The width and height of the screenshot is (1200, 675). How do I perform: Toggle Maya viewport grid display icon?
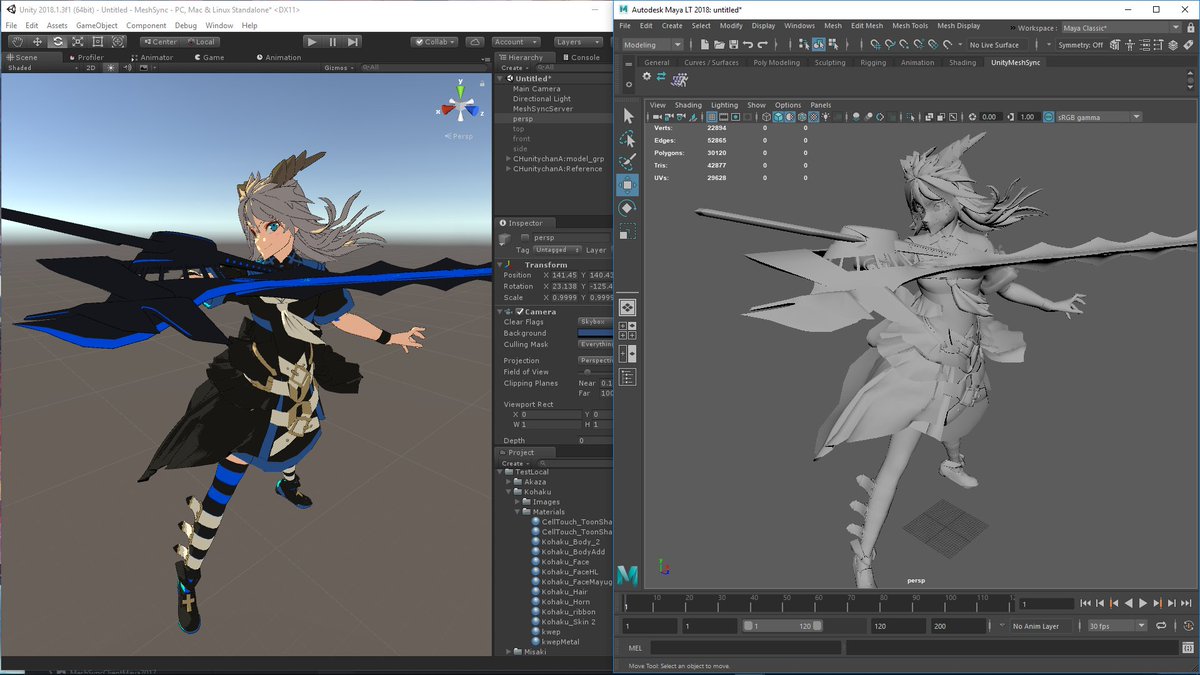[x=711, y=117]
